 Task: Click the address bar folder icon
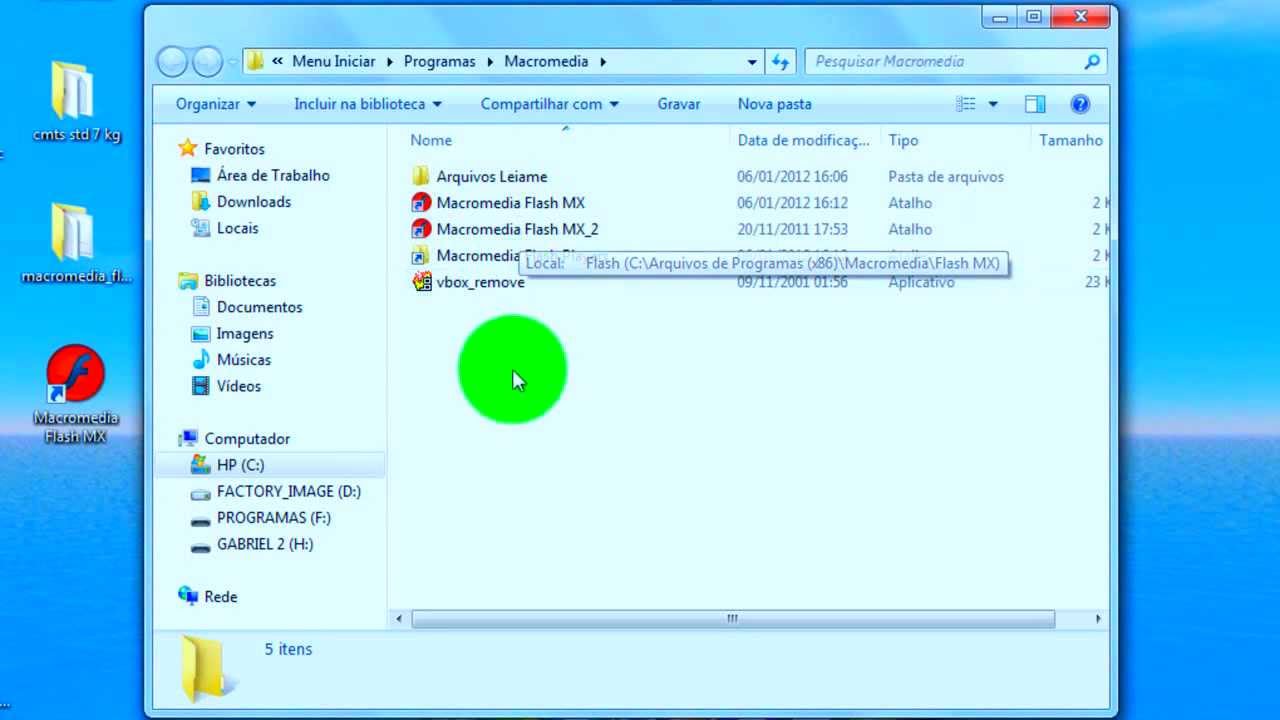(x=256, y=61)
